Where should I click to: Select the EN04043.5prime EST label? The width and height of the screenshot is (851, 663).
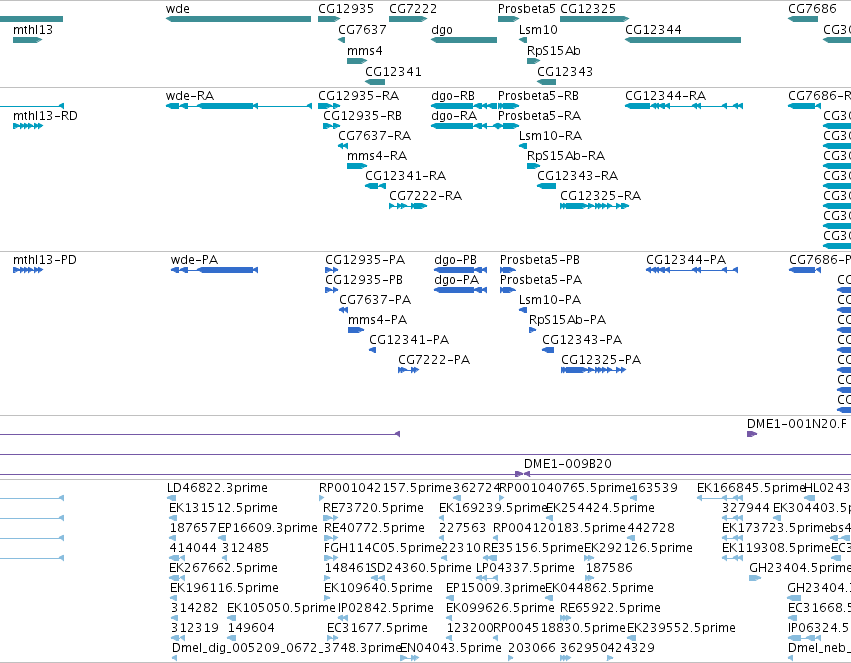pyautogui.click(x=450, y=649)
